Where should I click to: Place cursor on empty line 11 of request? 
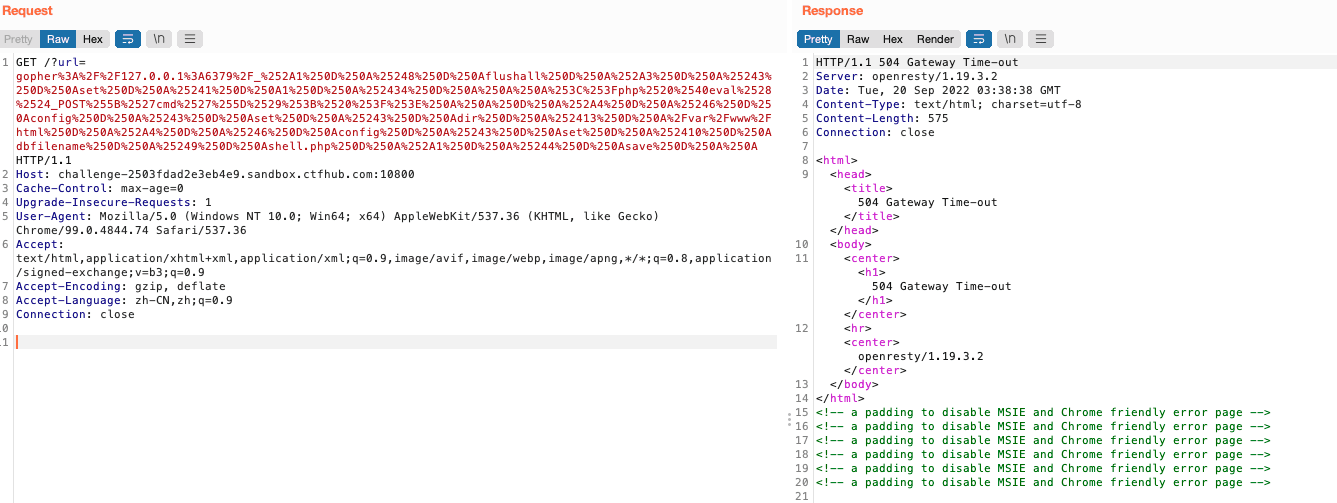tap(396, 342)
